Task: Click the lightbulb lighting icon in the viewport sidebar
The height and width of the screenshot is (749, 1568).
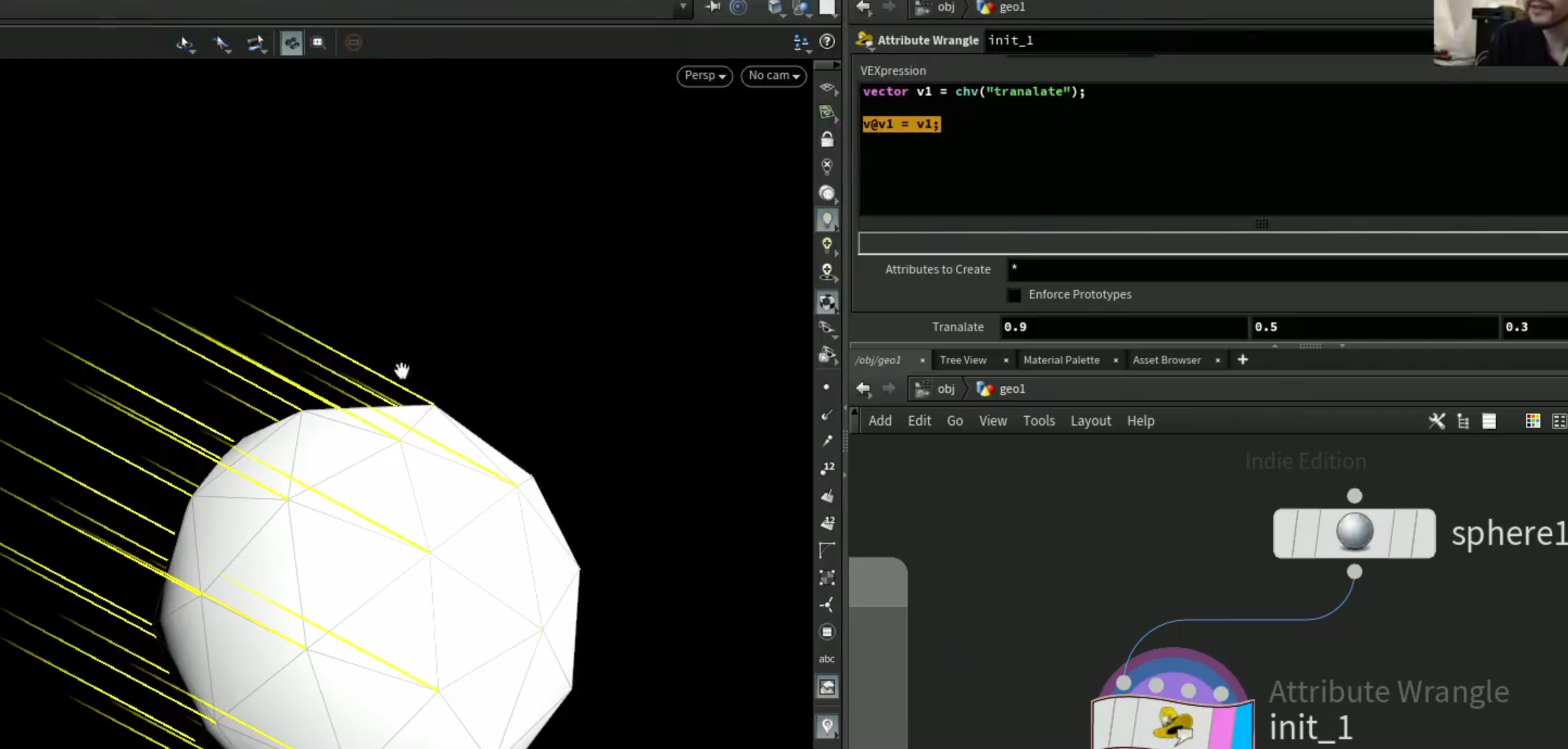Action: tap(827, 220)
